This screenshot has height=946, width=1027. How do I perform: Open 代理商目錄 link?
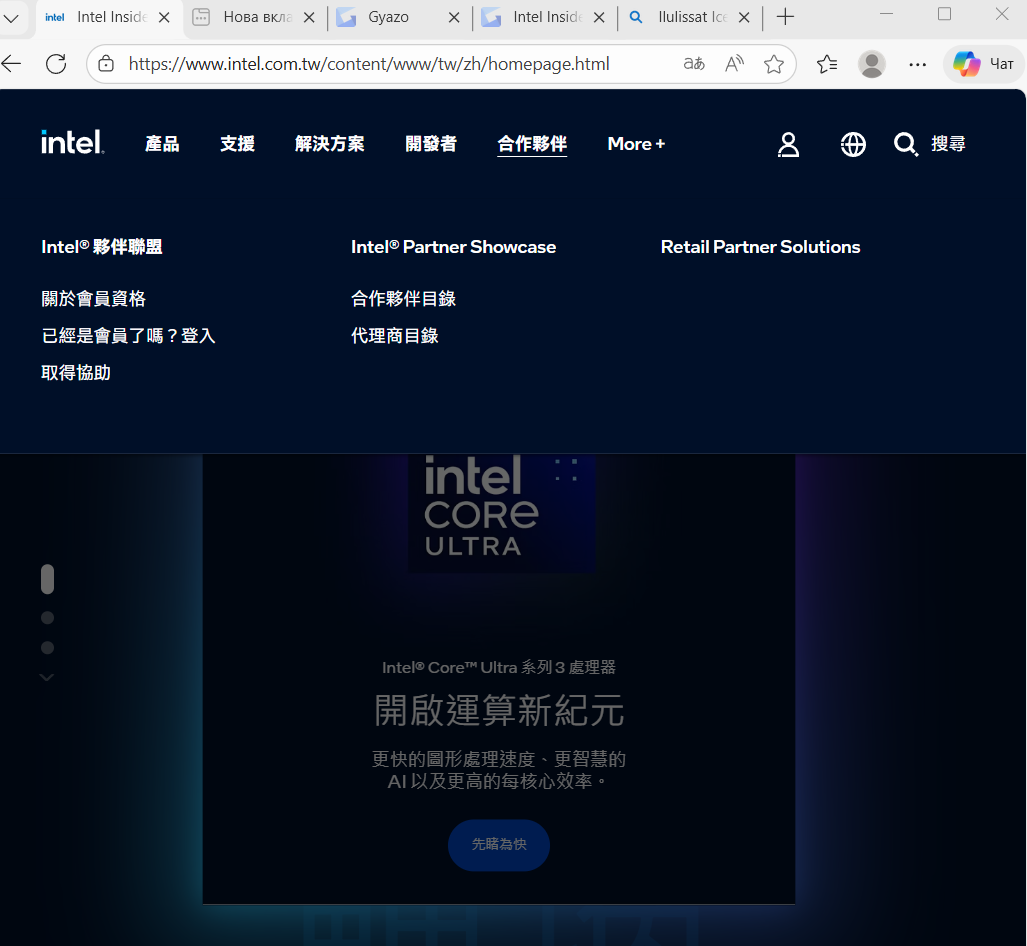tap(394, 335)
